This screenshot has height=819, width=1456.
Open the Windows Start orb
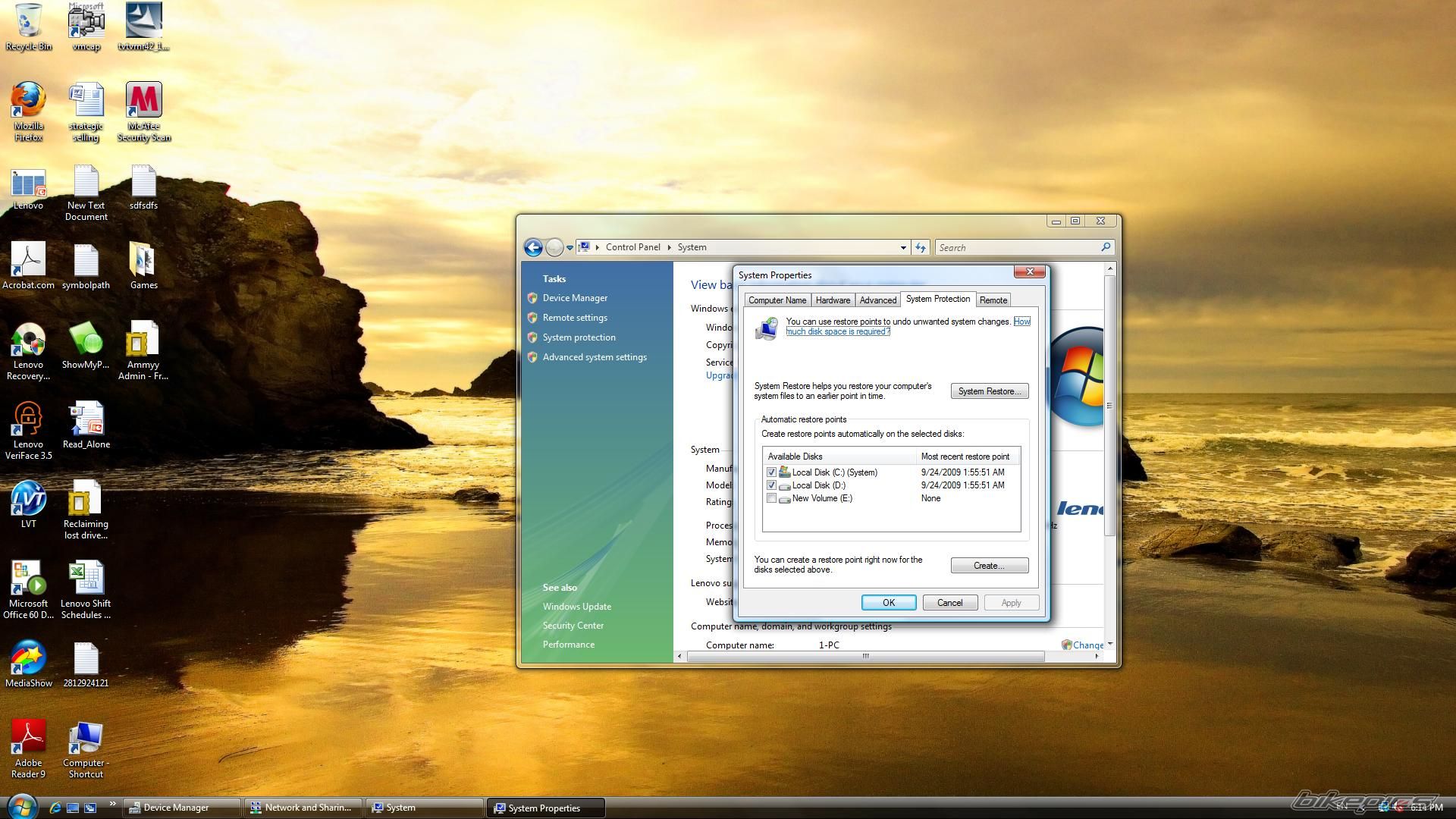pos(21,806)
